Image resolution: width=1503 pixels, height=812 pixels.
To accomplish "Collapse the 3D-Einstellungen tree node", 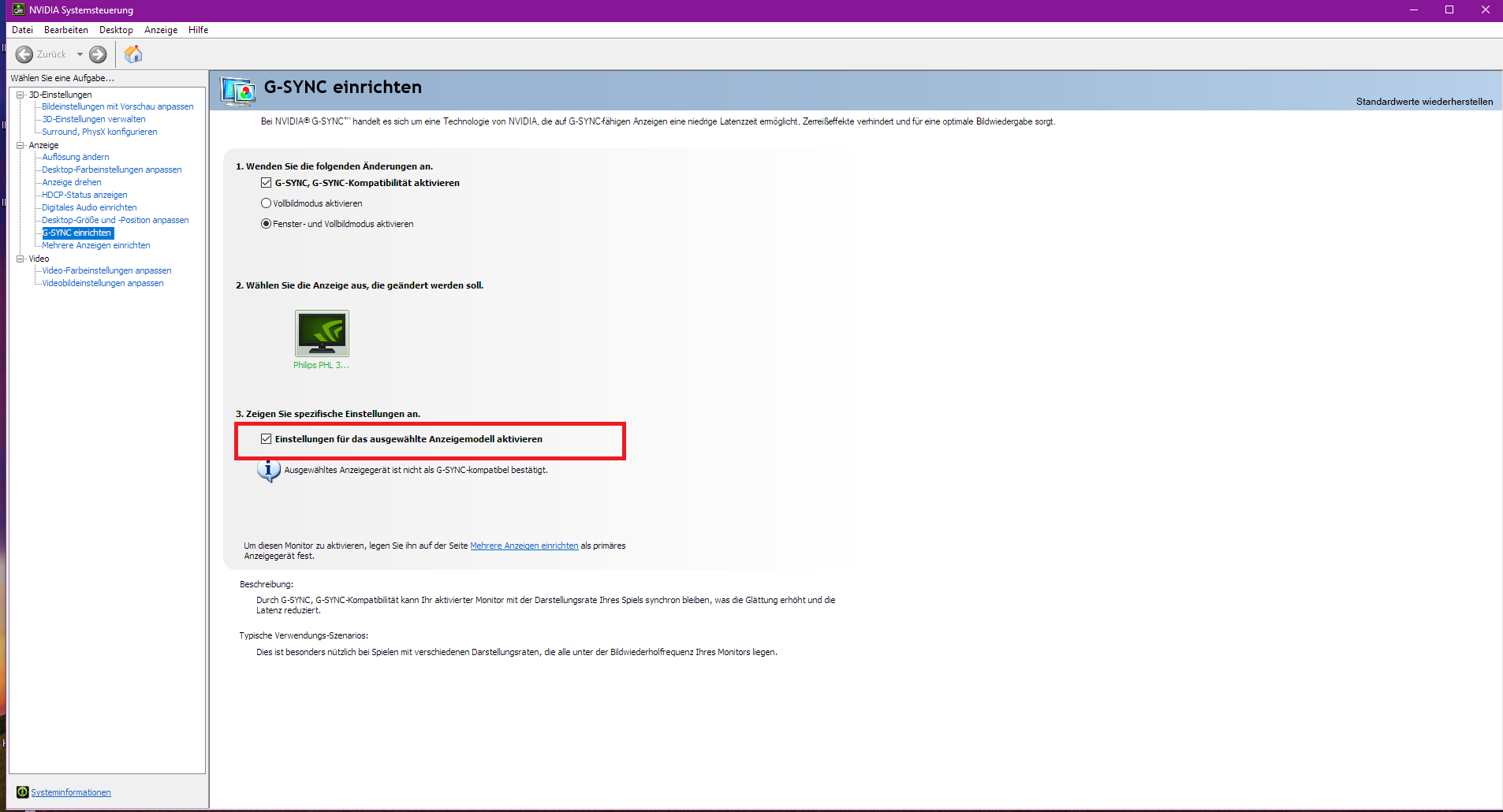I will pyautogui.click(x=21, y=95).
